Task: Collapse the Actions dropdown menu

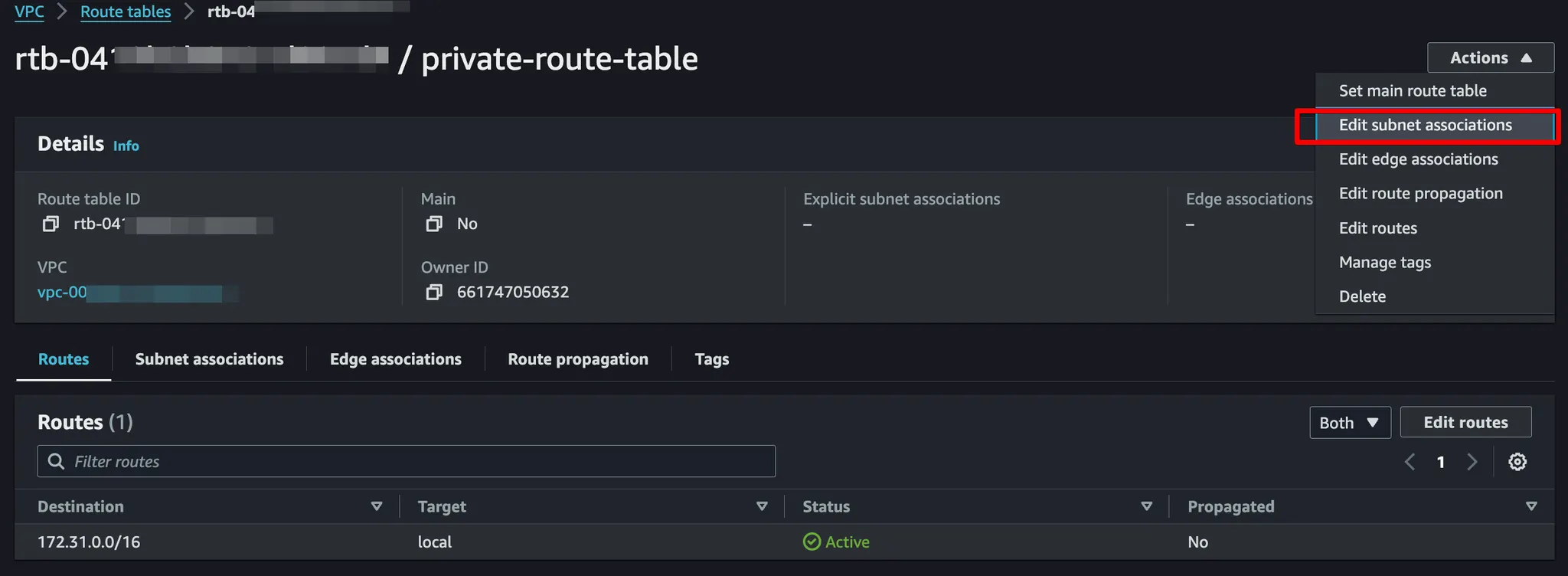Action: [1490, 58]
